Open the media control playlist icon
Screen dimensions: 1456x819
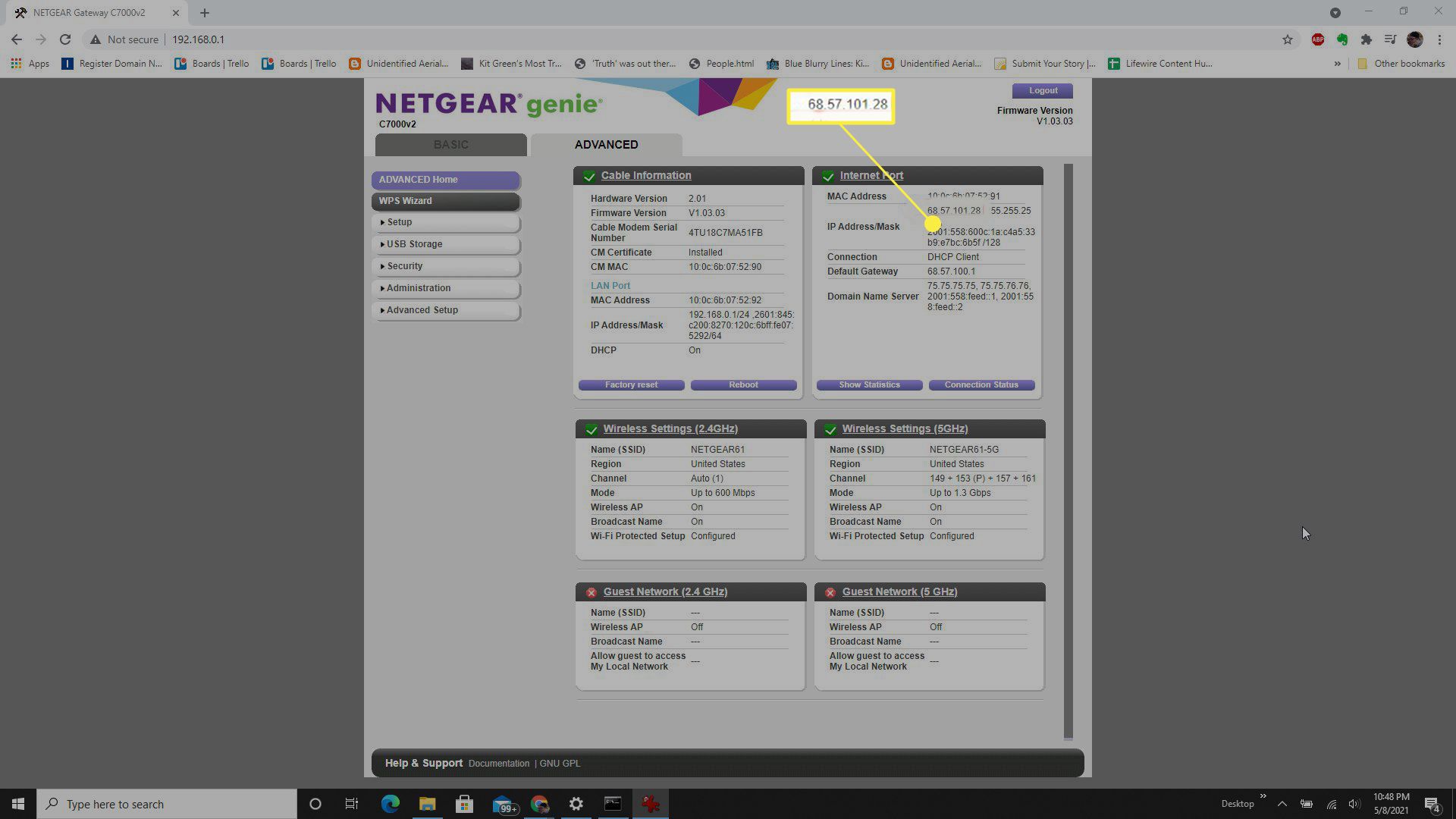tap(1390, 39)
